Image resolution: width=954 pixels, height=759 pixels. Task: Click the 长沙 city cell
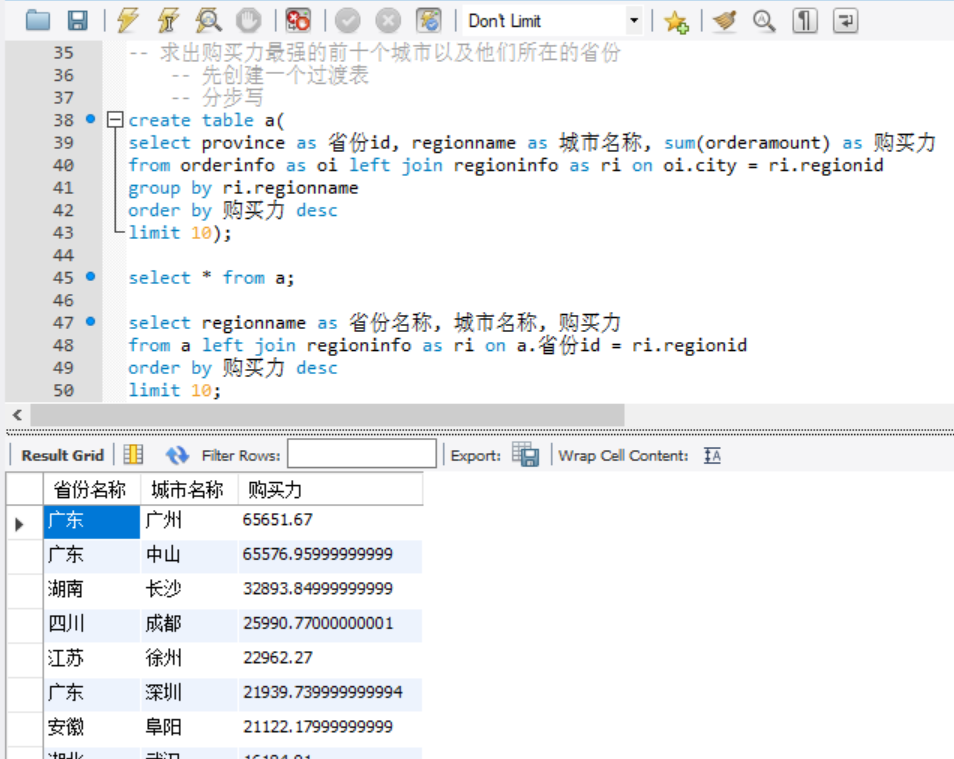point(189,590)
